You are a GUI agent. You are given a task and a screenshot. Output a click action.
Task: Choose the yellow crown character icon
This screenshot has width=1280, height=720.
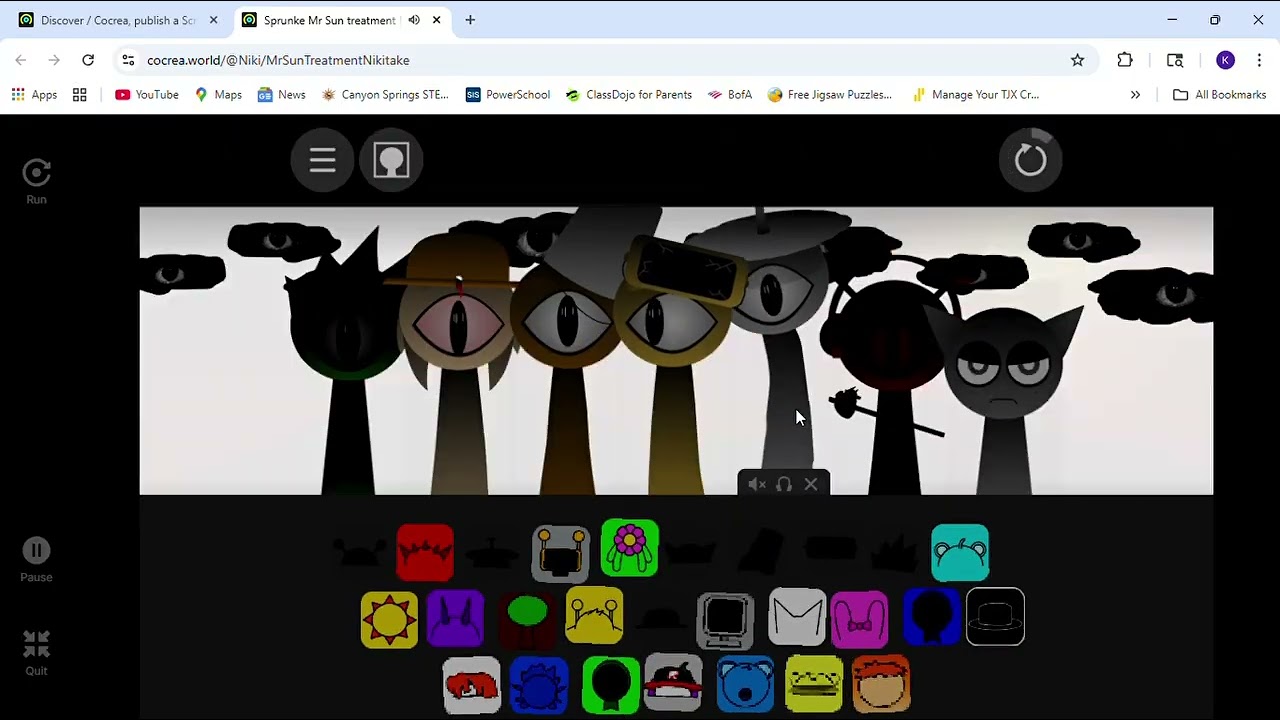coord(814,685)
